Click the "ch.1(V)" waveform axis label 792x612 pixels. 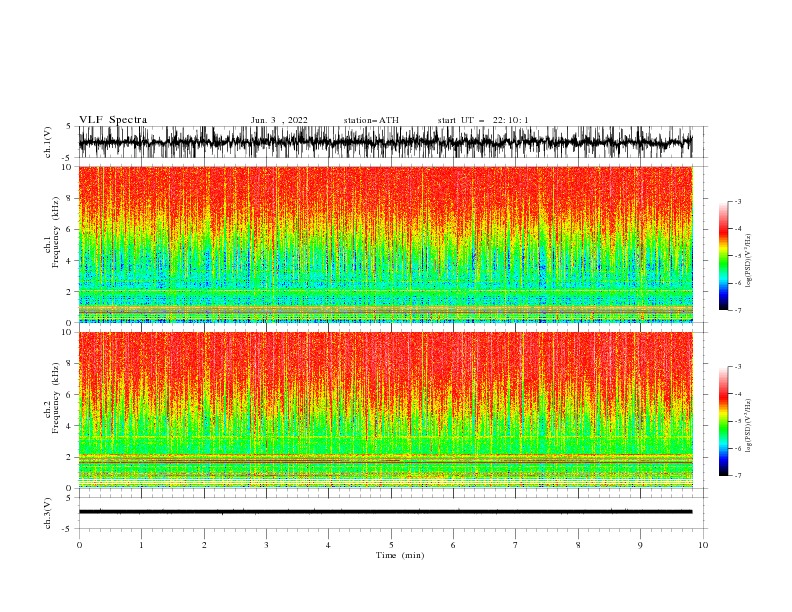48,142
